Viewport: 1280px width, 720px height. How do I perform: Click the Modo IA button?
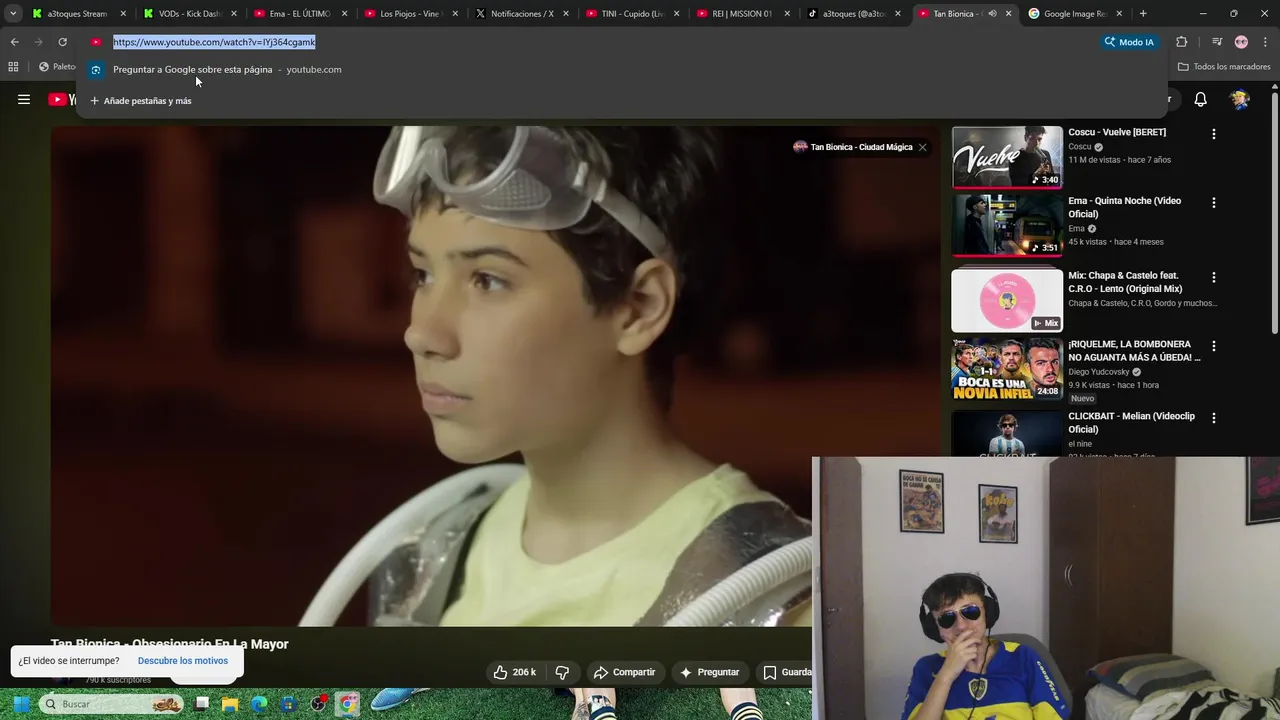1129,42
